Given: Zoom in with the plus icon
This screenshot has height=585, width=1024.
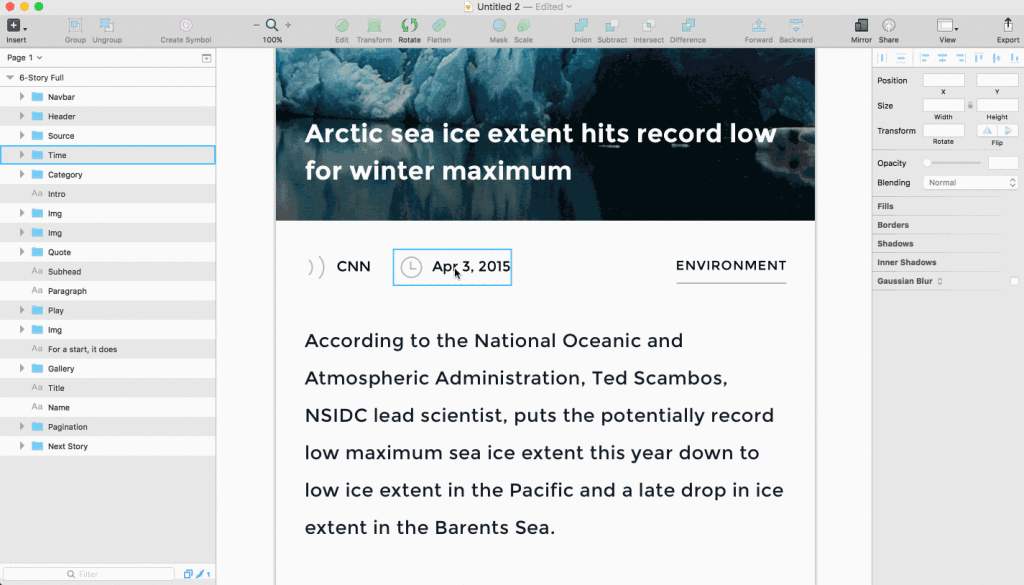Looking at the screenshot, I should (x=288, y=25).
